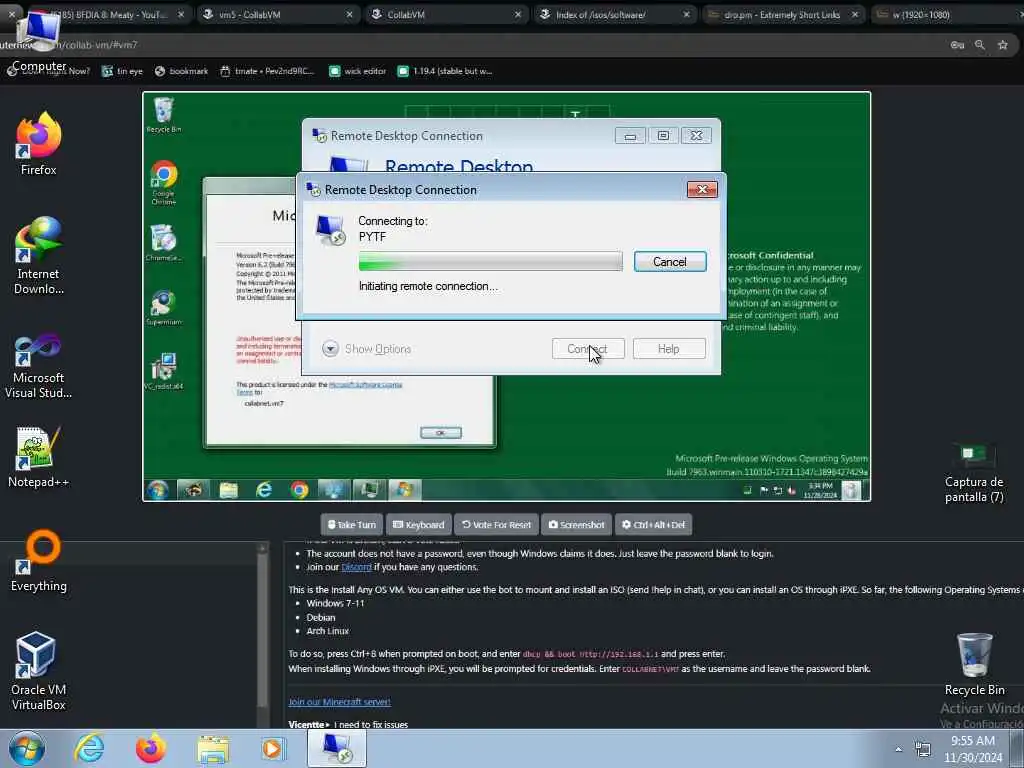Open Notepad++ desktop shortcut
The width and height of the screenshot is (1024, 768).
click(x=39, y=457)
